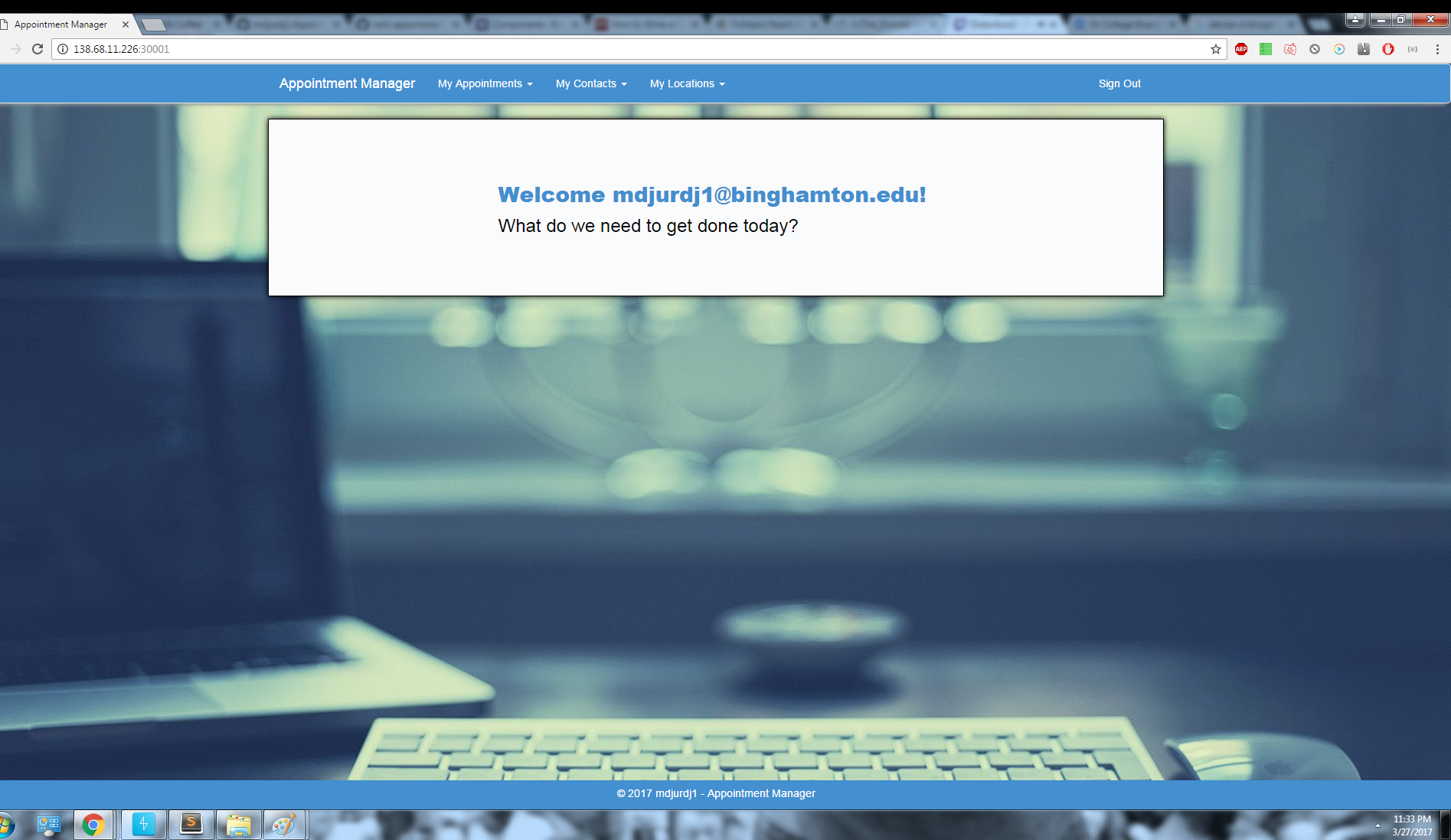Select the Appointment Manager browser tab
Image resolution: width=1451 pixels, height=840 pixels.
click(65, 25)
